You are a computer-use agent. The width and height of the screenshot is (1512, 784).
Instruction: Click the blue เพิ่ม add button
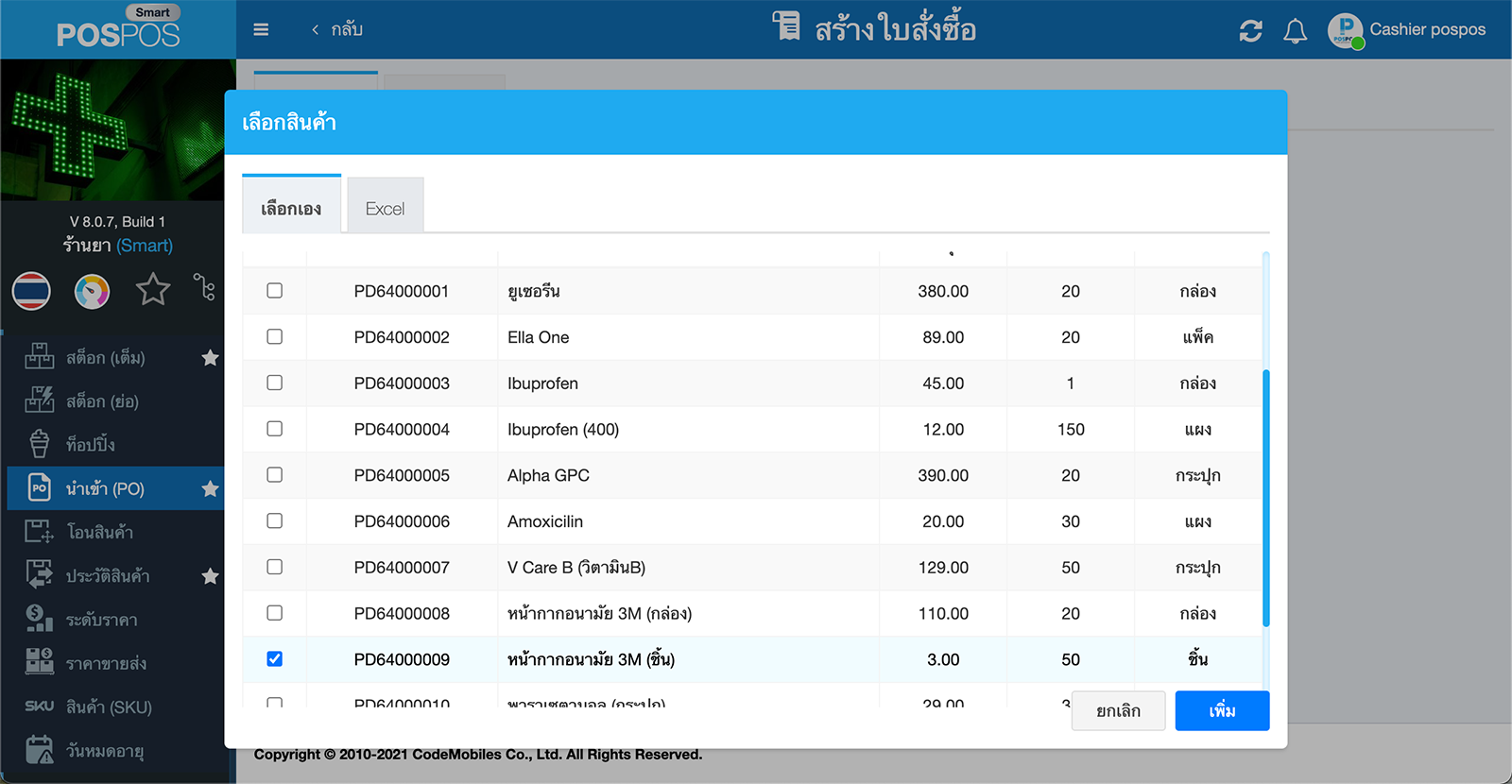point(1222,711)
